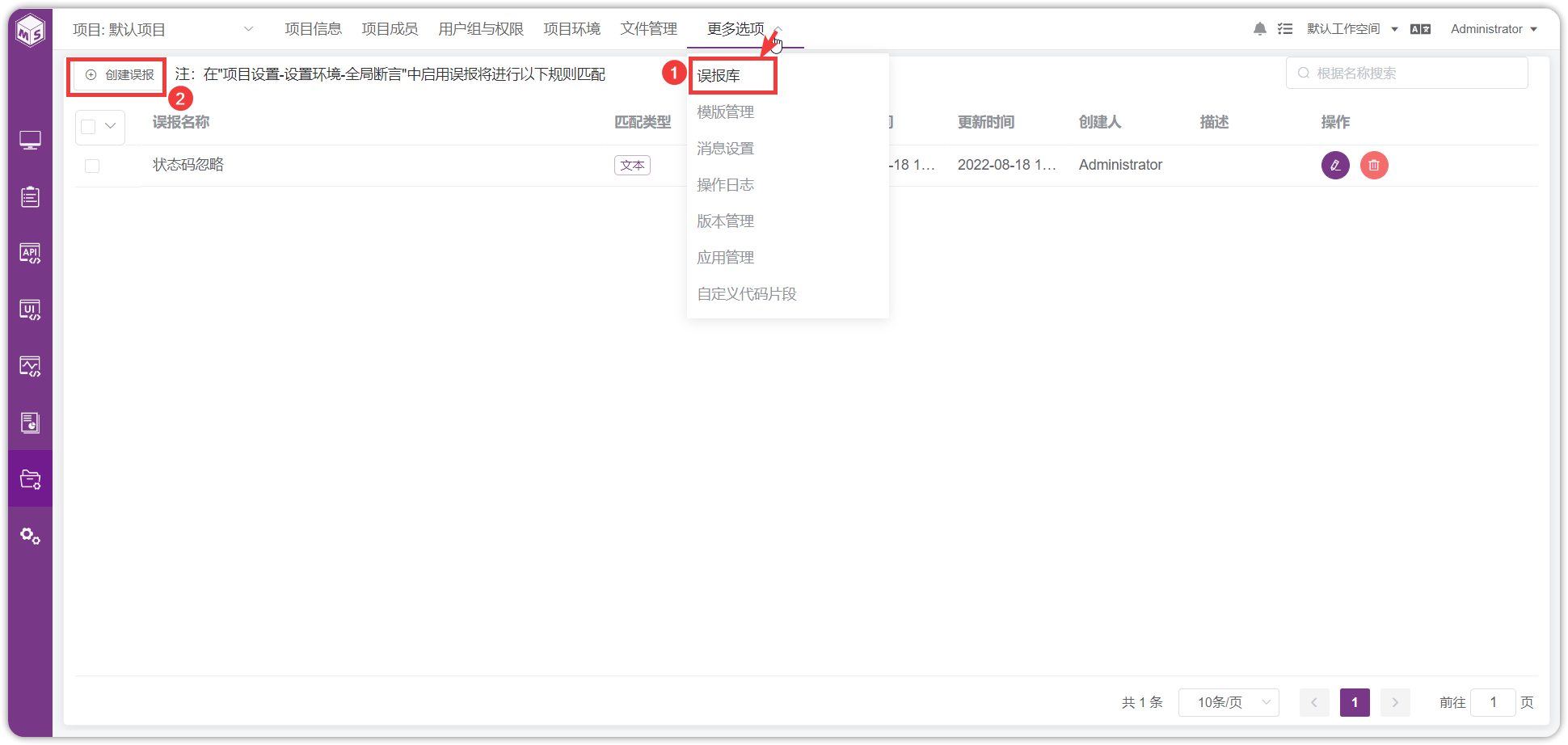This screenshot has height=745, width=1568.
Task: Click the next page arrow
Action: (1395, 702)
